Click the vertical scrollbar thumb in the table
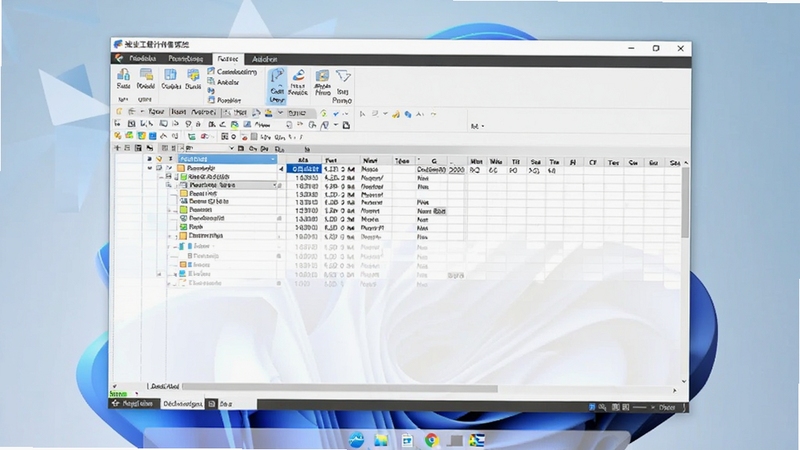Image resolution: width=800 pixels, height=450 pixels. [x=685, y=202]
